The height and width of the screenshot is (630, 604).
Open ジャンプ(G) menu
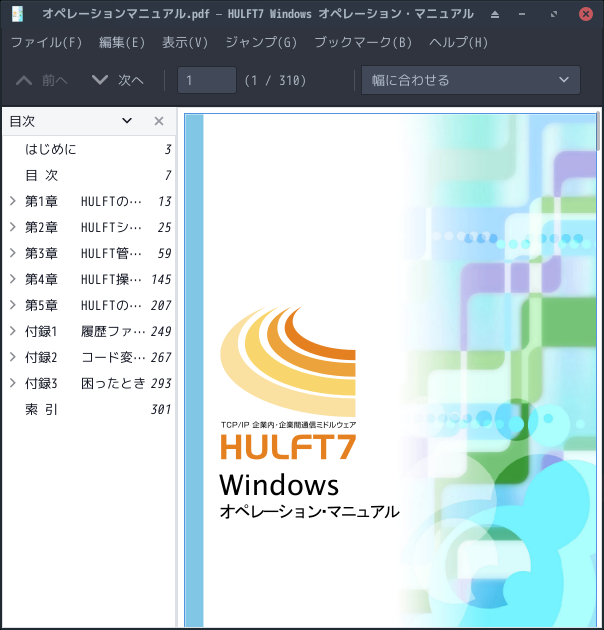point(261,42)
